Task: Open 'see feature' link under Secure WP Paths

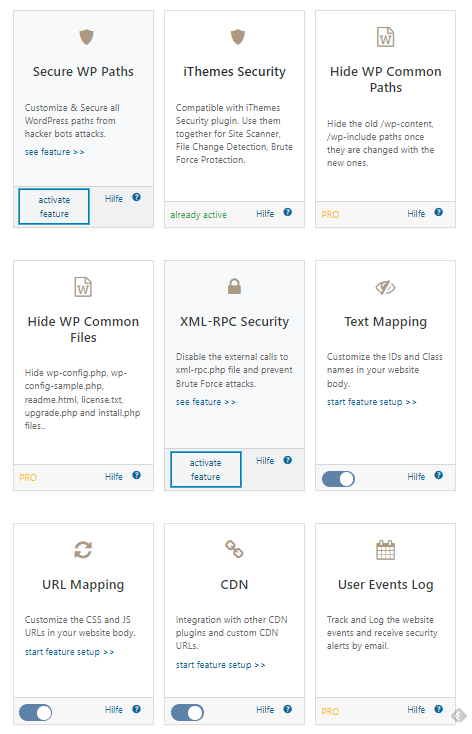Action: click(54, 152)
